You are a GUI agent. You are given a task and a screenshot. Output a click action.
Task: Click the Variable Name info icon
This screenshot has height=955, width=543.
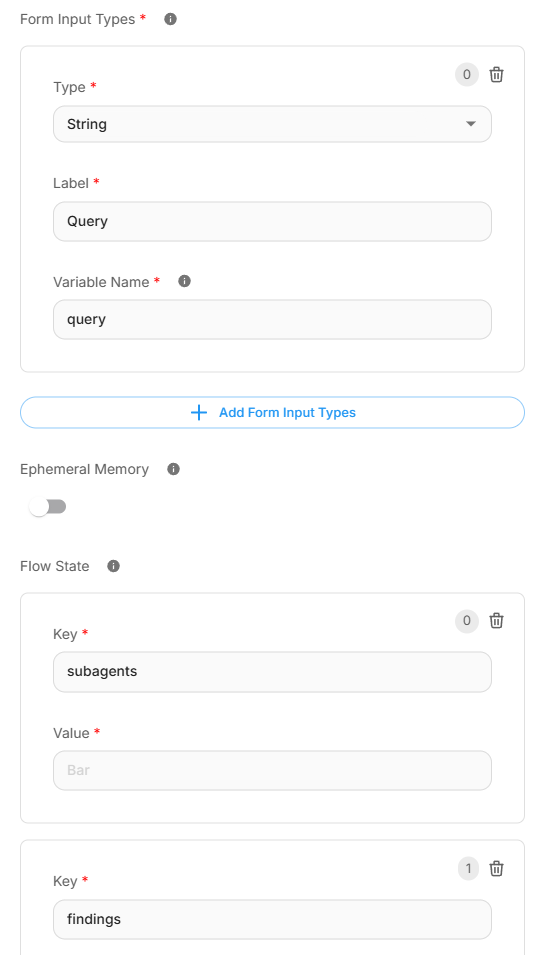[x=184, y=281]
